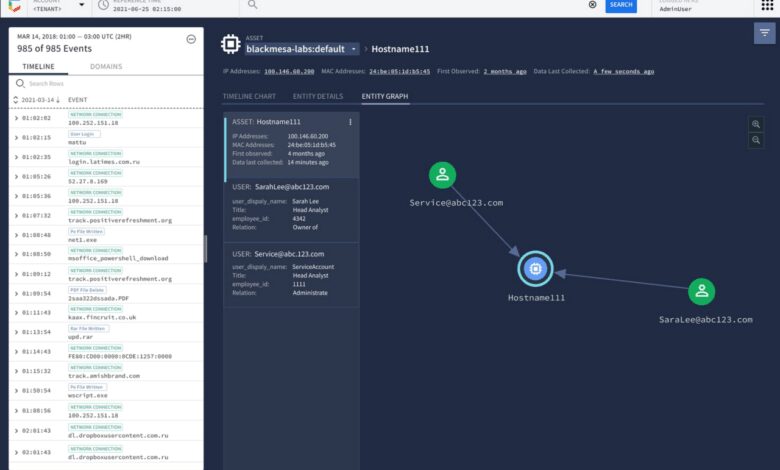Image resolution: width=780 pixels, height=470 pixels.
Task: Click the events panel resize handle
Action: tap(205, 249)
